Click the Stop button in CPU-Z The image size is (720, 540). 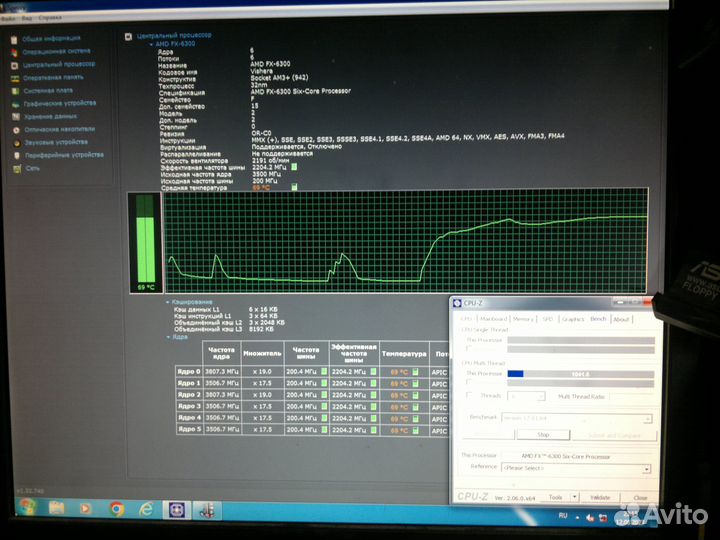pos(543,434)
